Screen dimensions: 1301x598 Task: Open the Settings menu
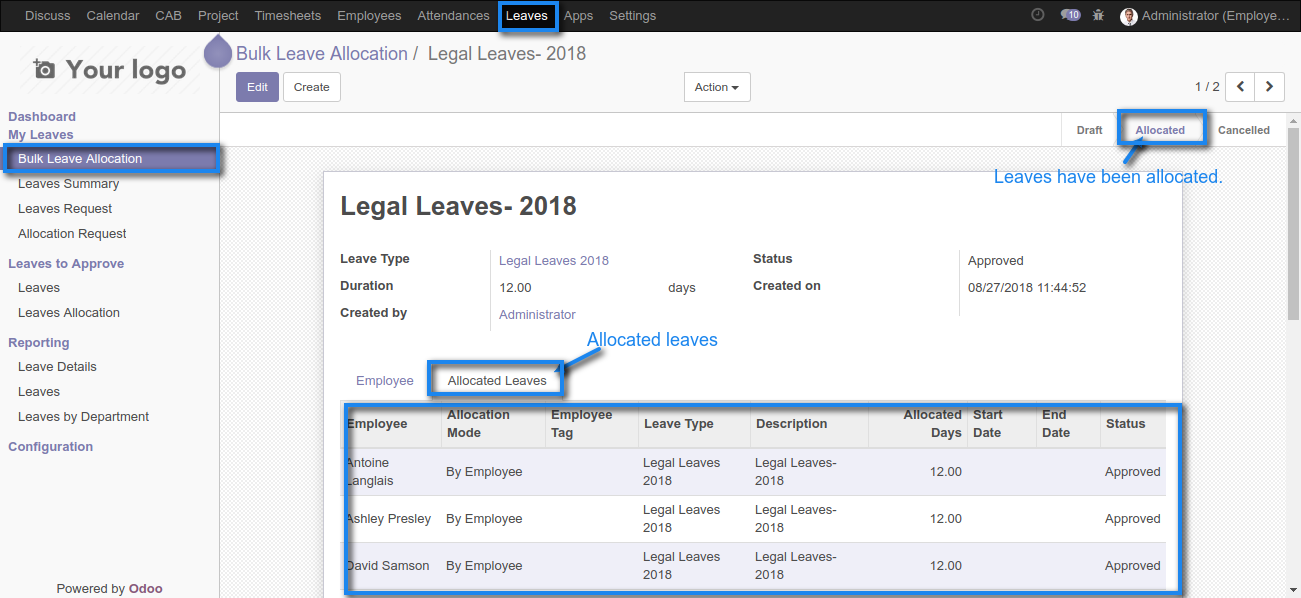point(632,15)
